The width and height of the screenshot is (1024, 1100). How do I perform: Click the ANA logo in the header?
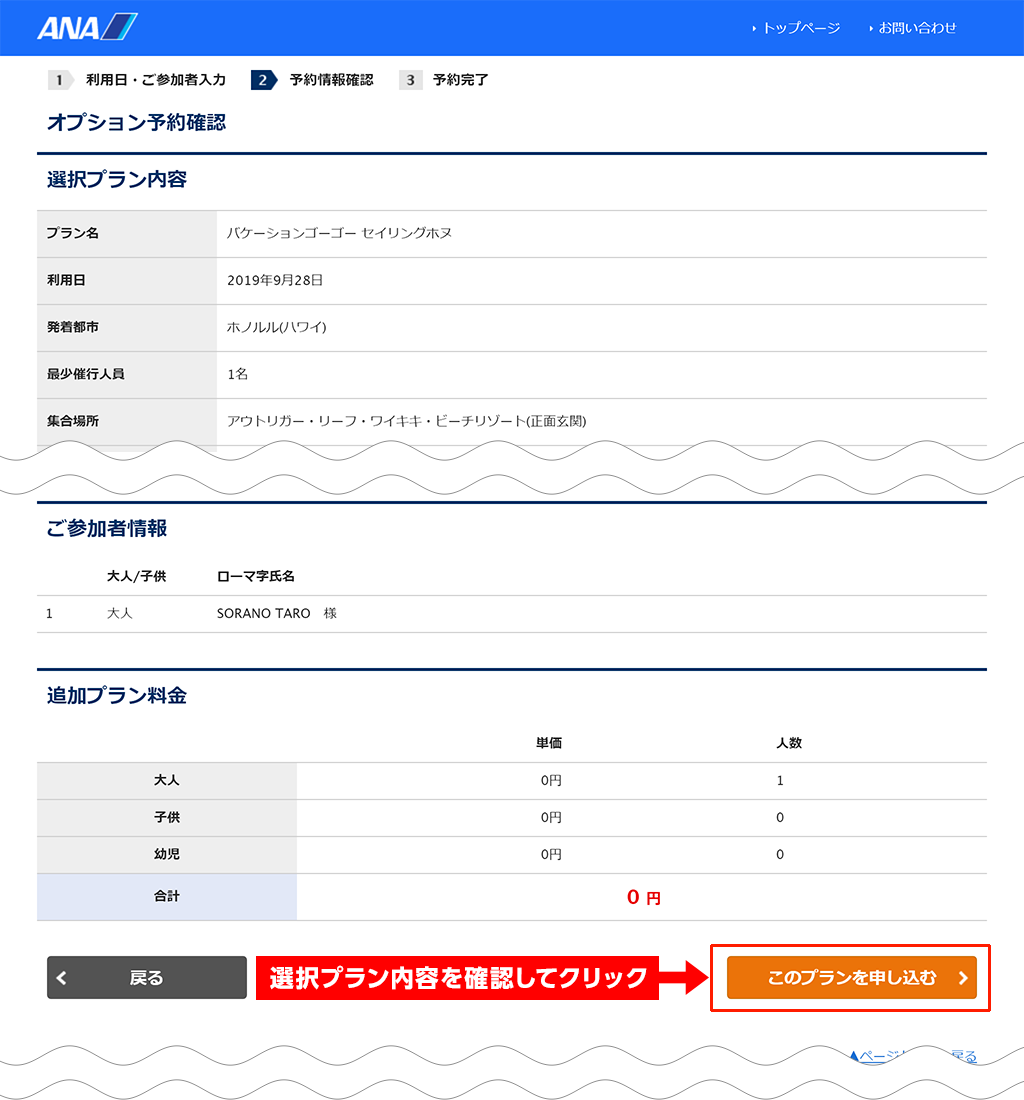pyautogui.click(x=87, y=27)
